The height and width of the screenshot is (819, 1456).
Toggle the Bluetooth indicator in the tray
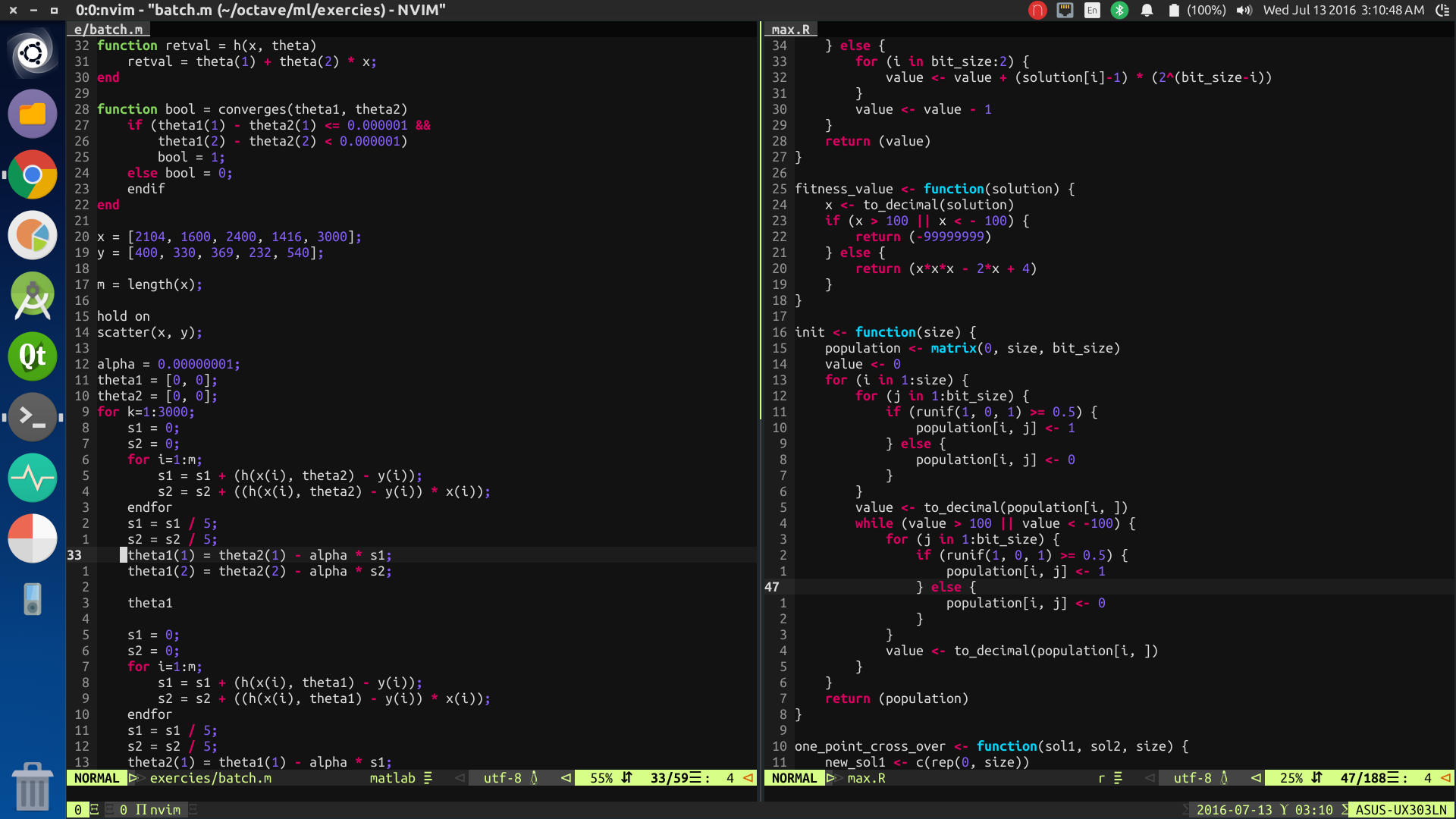1119,11
